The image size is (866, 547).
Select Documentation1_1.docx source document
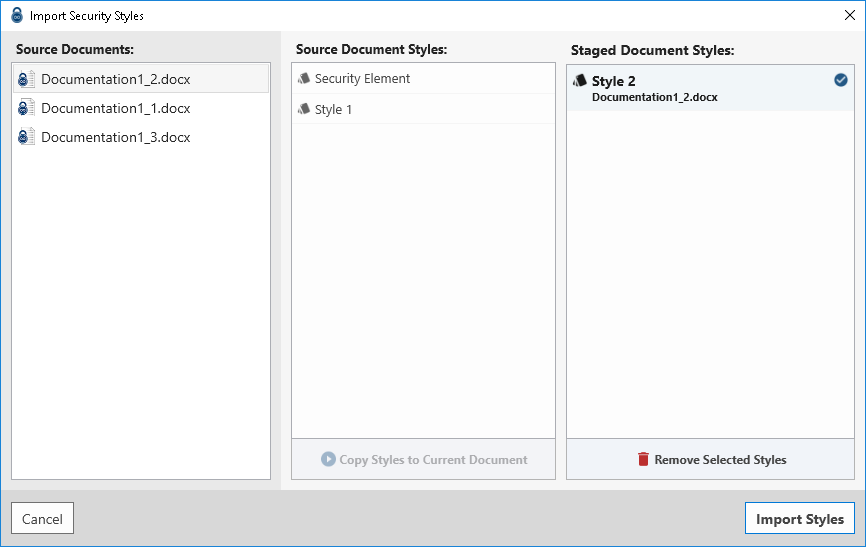tap(115, 108)
